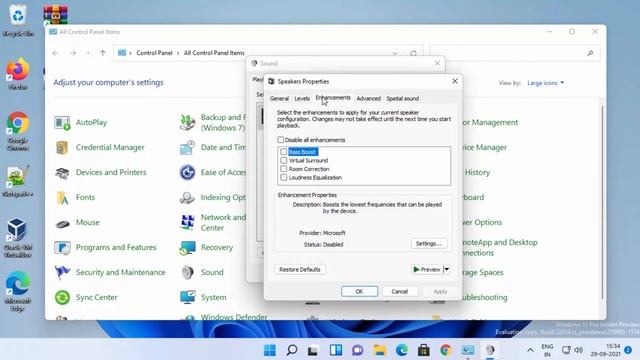Open taskbar Search magnifier
The height and width of the screenshot is (360, 640).
point(292,350)
